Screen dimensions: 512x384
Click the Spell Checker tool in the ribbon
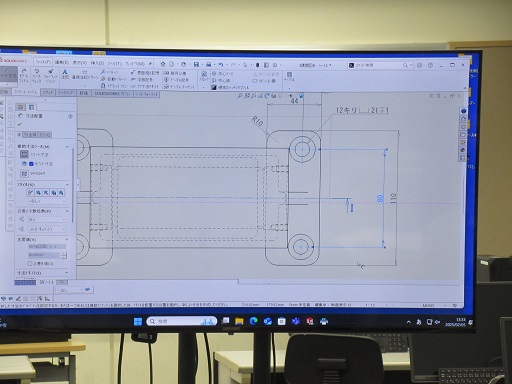pyautogui.click(x=36, y=75)
